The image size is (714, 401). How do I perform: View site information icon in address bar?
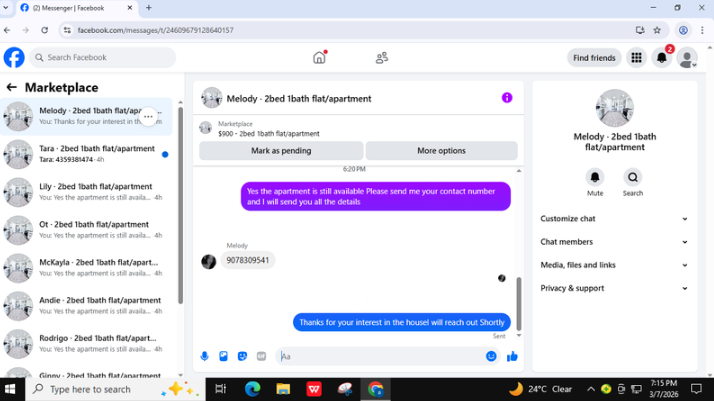(67, 30)
